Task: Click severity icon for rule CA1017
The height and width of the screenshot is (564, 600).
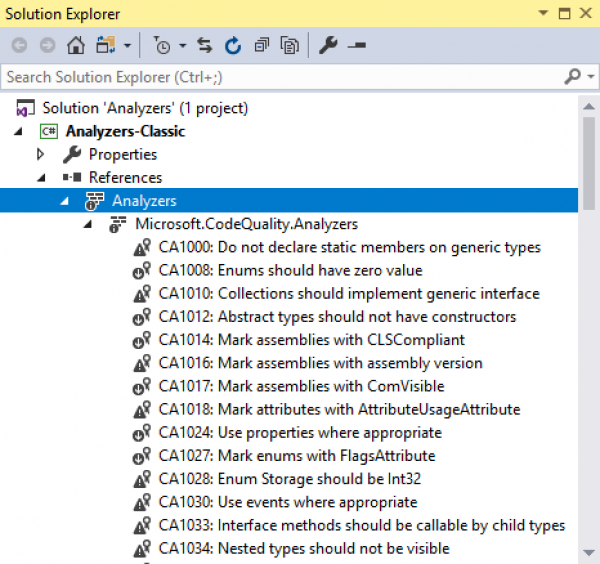Action: [142, 386]
